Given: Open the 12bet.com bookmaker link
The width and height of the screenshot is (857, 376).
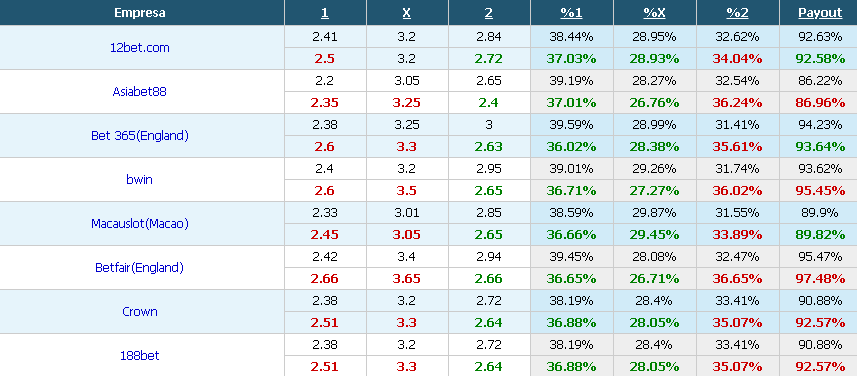Looking at the screenshot, I should point(139,48).
